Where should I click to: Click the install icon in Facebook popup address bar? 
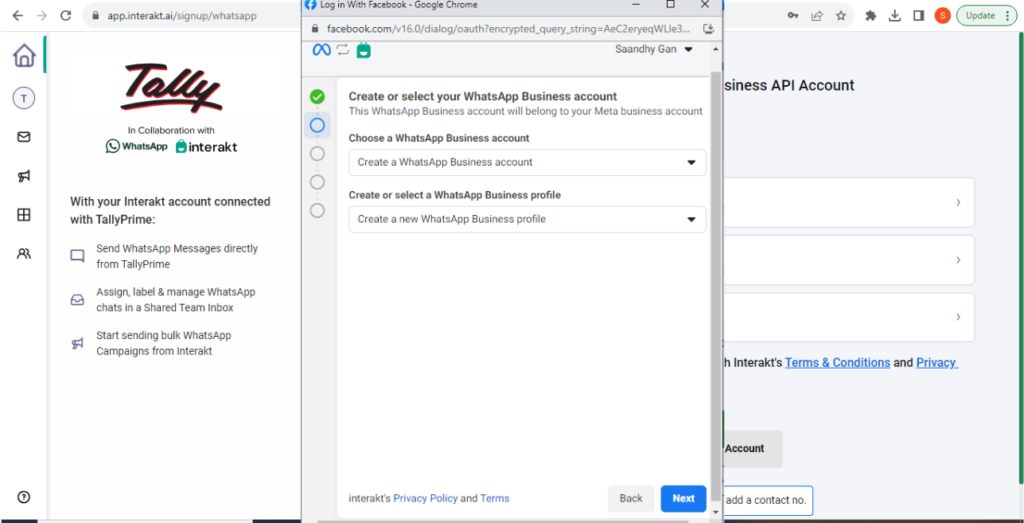[708, 29]
